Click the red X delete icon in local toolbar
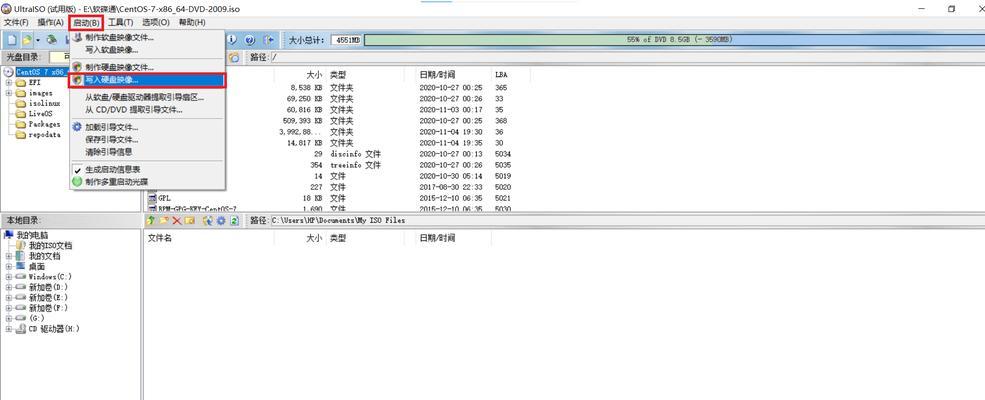This screenshot has width=985, height=400. point(177,220)
